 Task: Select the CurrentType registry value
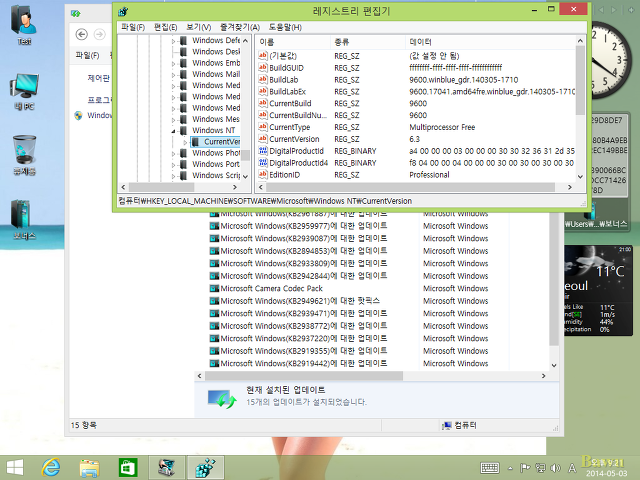289,127
